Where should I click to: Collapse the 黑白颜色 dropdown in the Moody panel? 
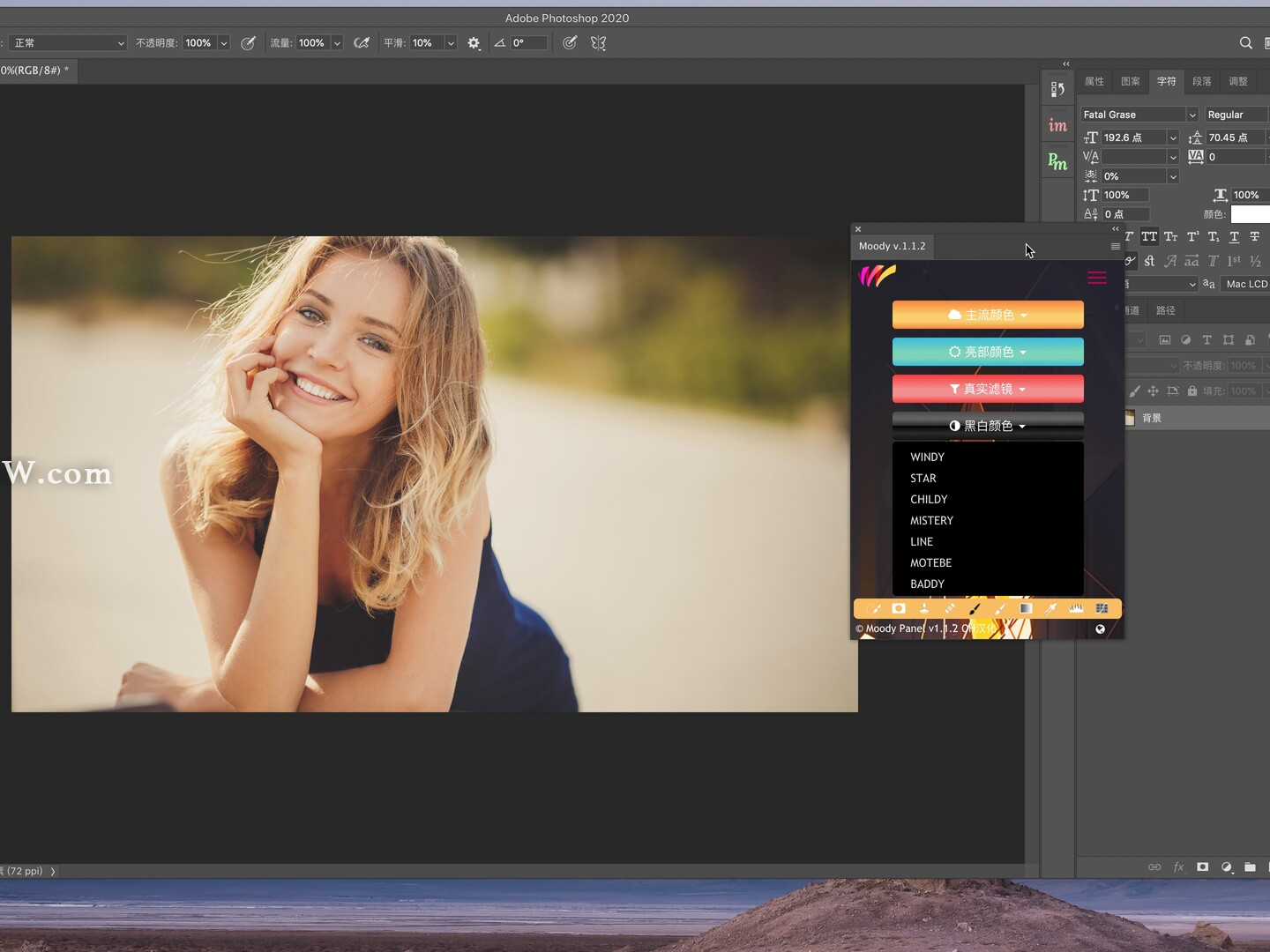(987, 426)
